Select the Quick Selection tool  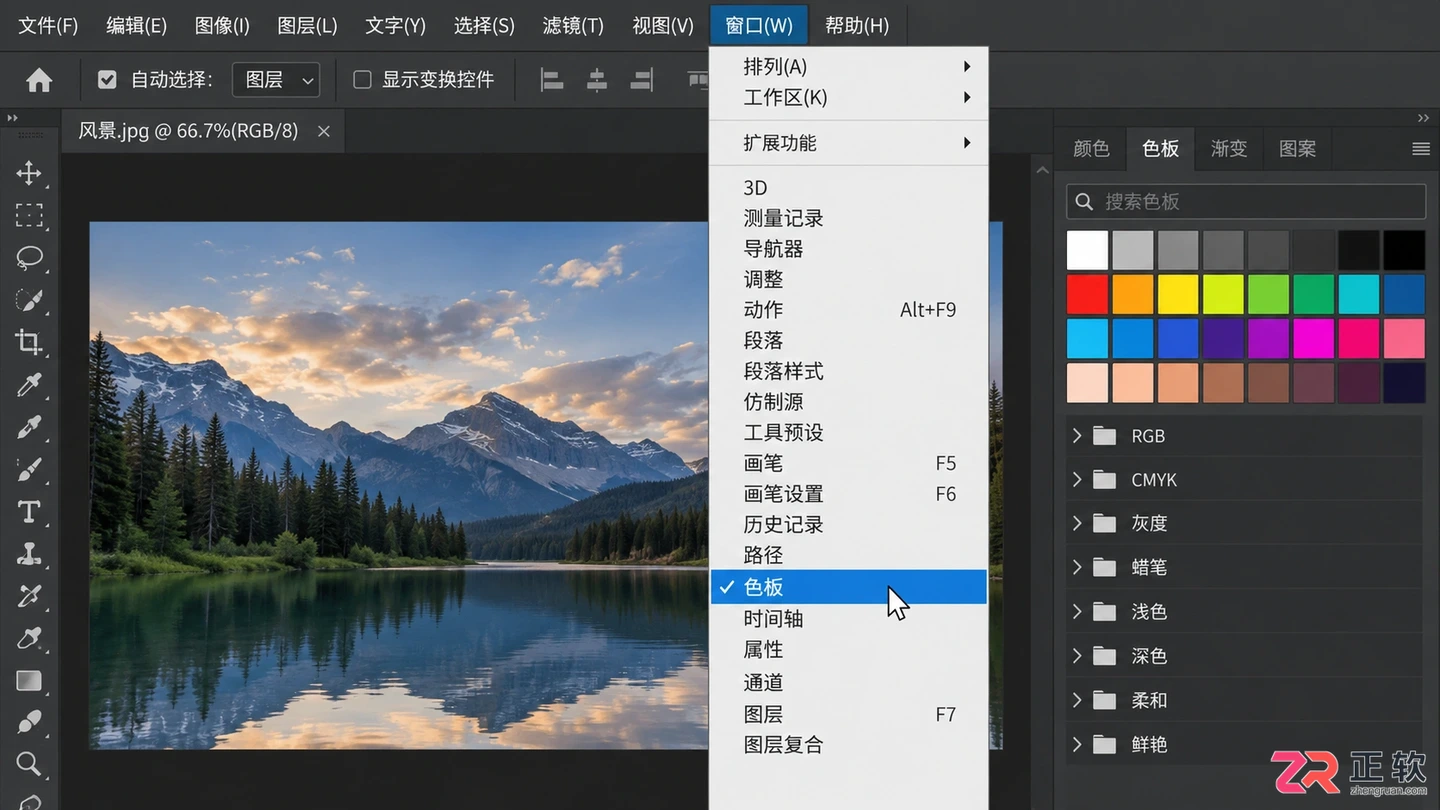29,299
